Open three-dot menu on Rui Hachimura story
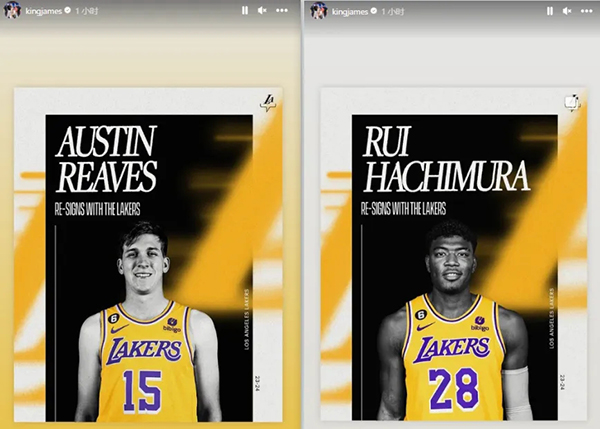Image resolution: width=600 pixels, height=429 pixels. click(586, 10)
